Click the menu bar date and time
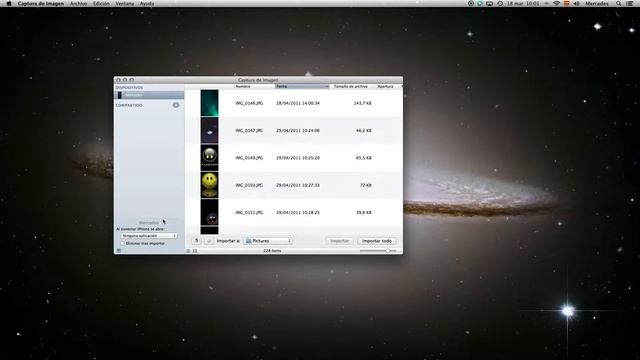This screenshot has height=360, width=640. click(x=523, y=3)
